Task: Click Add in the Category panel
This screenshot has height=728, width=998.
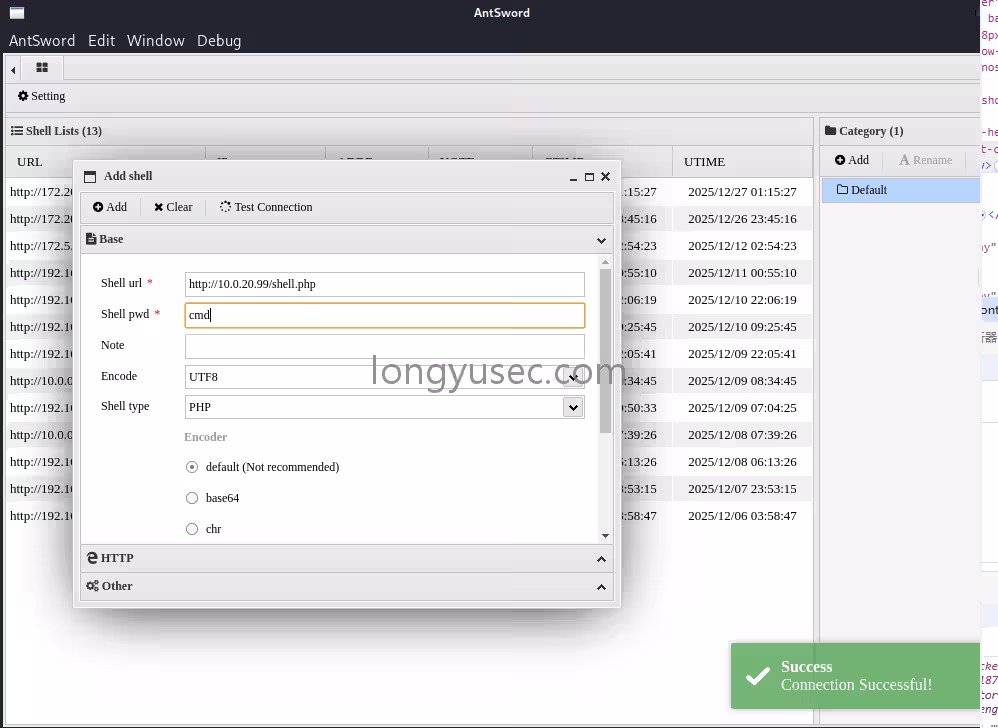Action: [851, 160]
